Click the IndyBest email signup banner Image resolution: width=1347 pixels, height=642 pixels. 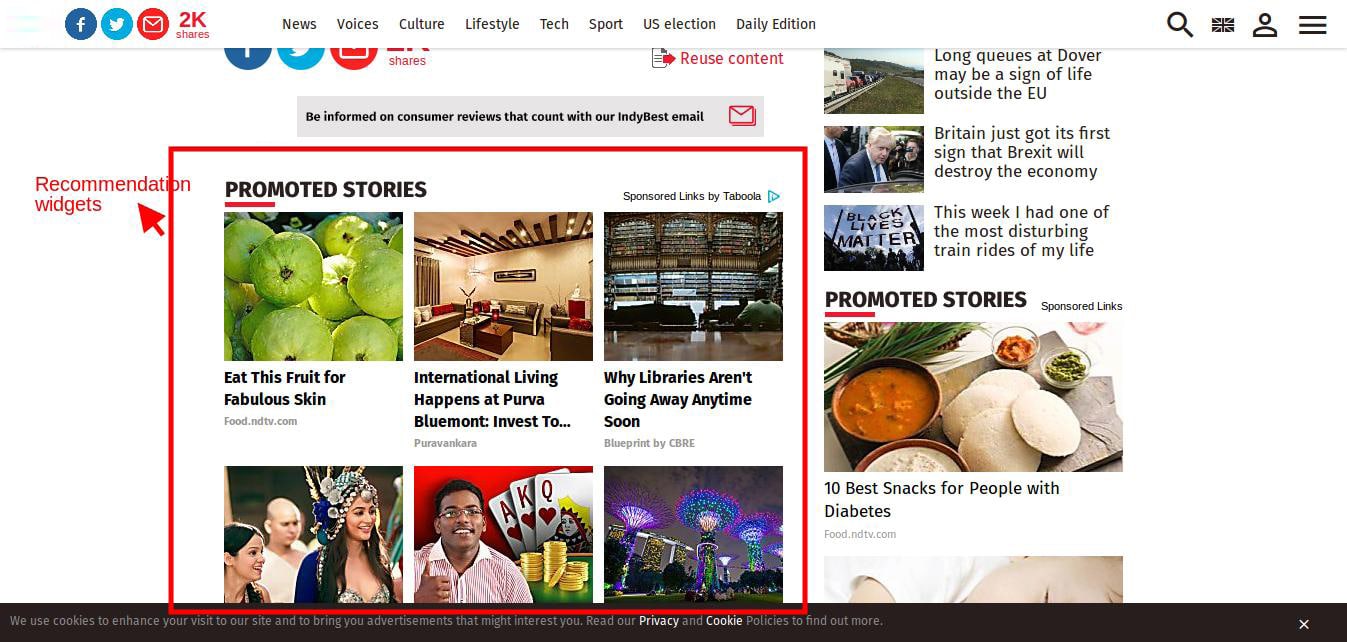530,116
